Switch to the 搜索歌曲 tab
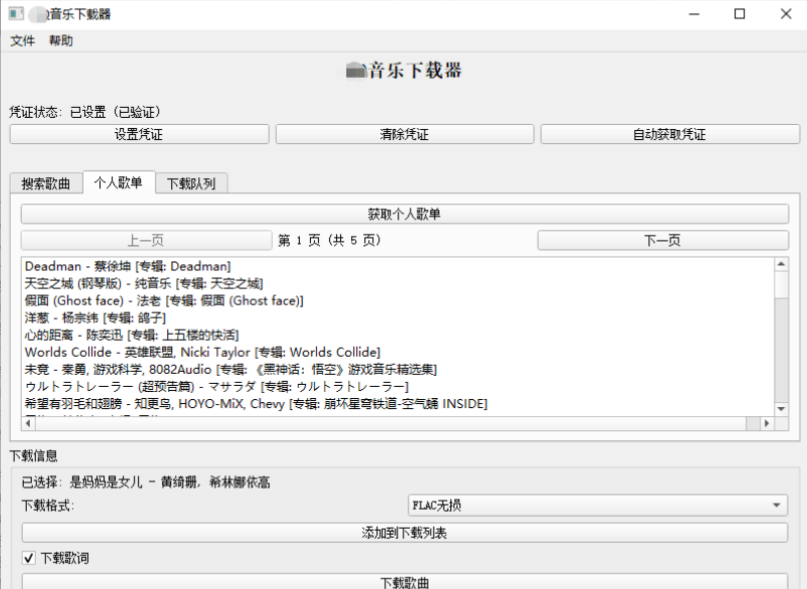Image resolution: width=807 pixels, height=589 pixels. (x=46, y=183)
